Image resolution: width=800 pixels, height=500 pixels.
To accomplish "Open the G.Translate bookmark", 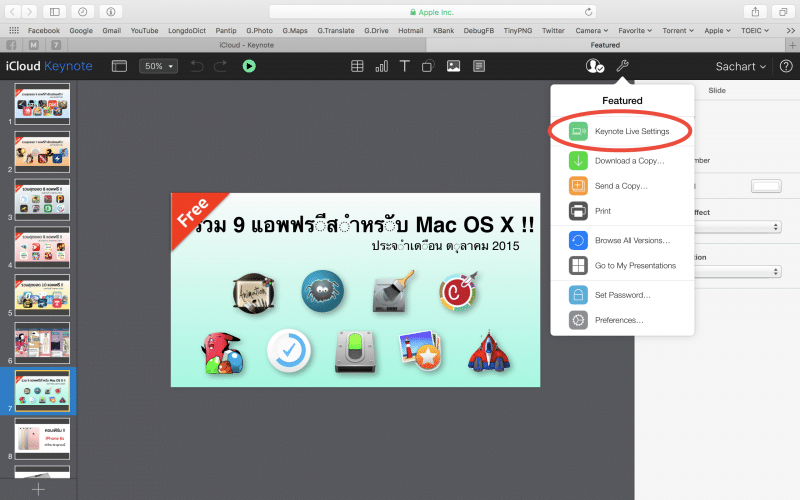I will pyautogui.click(x=336, y=31).
